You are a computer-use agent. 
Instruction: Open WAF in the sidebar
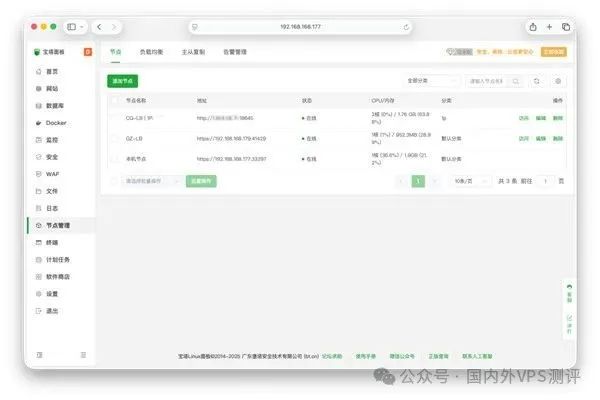52,174
